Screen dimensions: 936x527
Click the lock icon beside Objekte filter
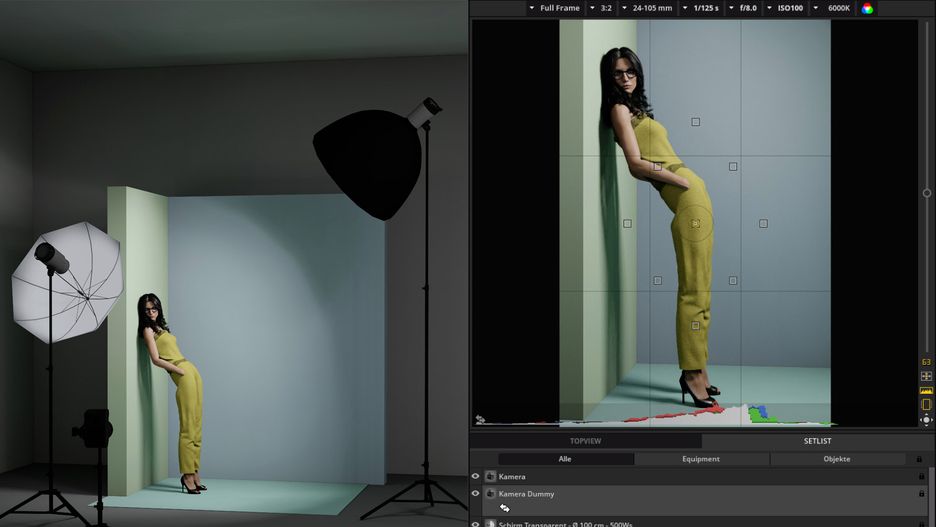pyautogui.click(x=919, y=459)
